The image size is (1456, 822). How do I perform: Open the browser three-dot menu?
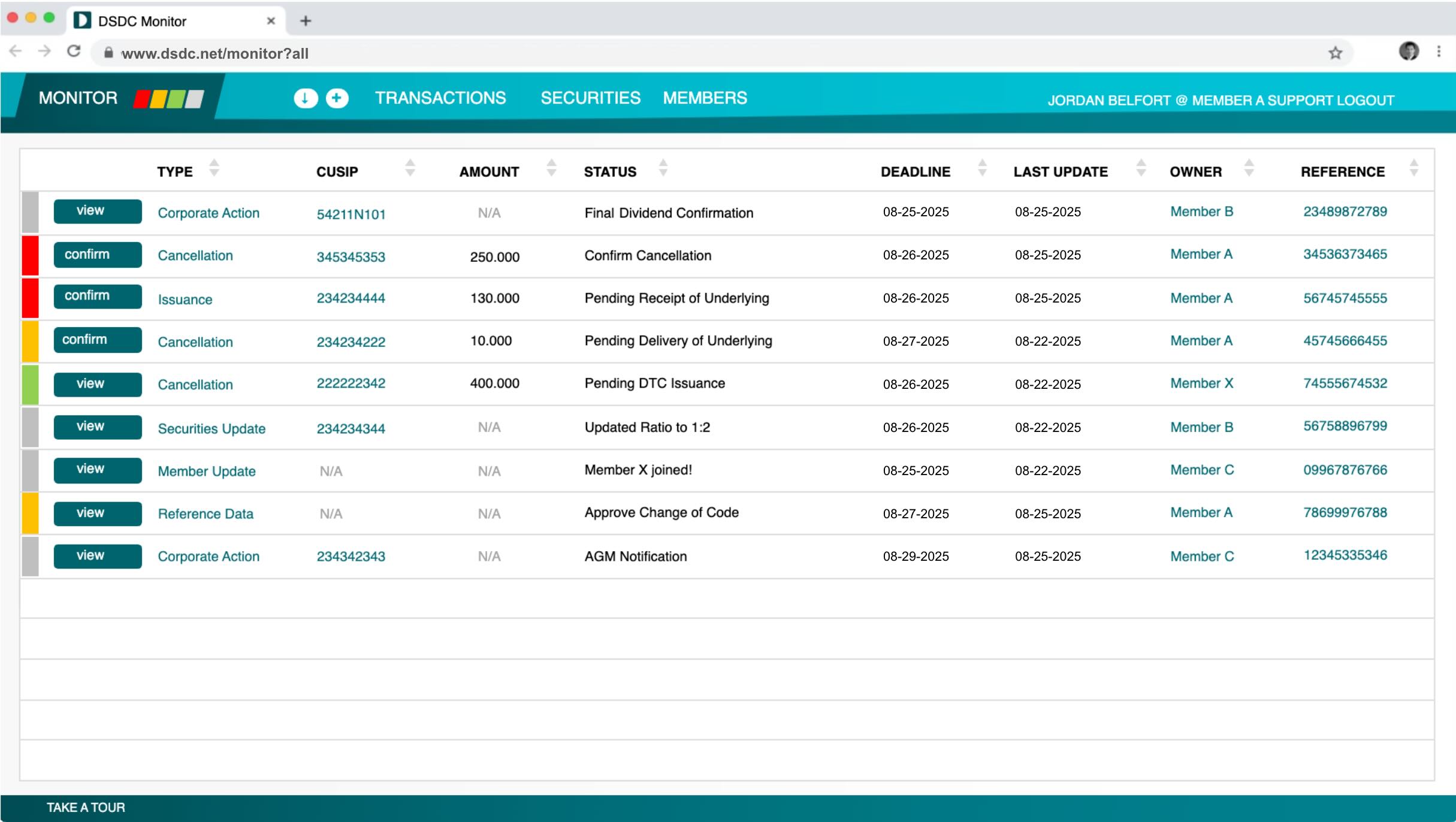pos(1439,52)
